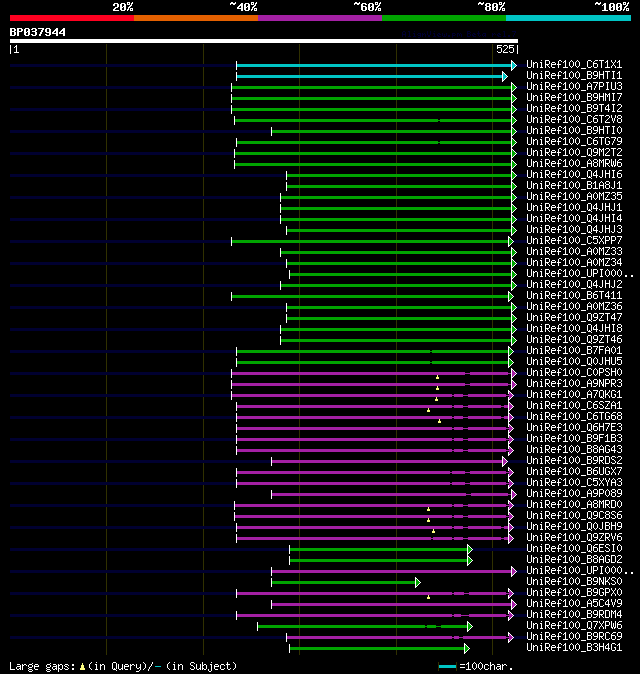
Task: Select the UniRef100_C6T2V8 hit
Action: [x=574, y=119]
